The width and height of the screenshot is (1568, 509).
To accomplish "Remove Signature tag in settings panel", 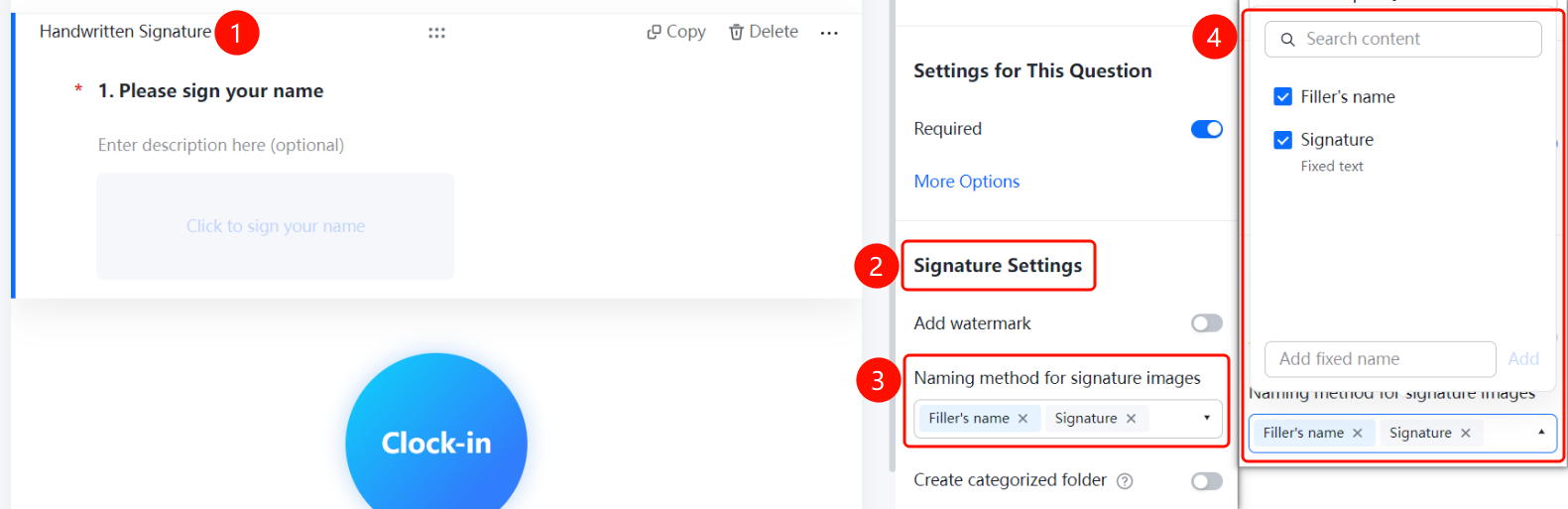I will click(1131, 419).
